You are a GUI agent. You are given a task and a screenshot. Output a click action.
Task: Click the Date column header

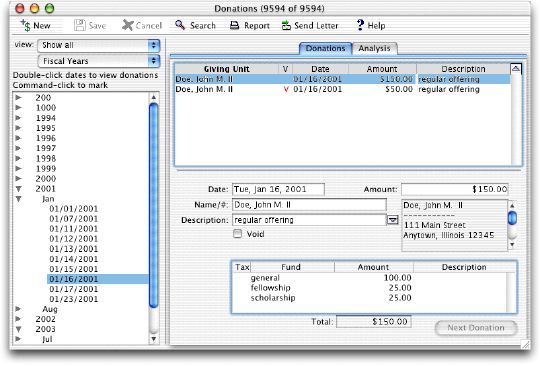[320, 69]
